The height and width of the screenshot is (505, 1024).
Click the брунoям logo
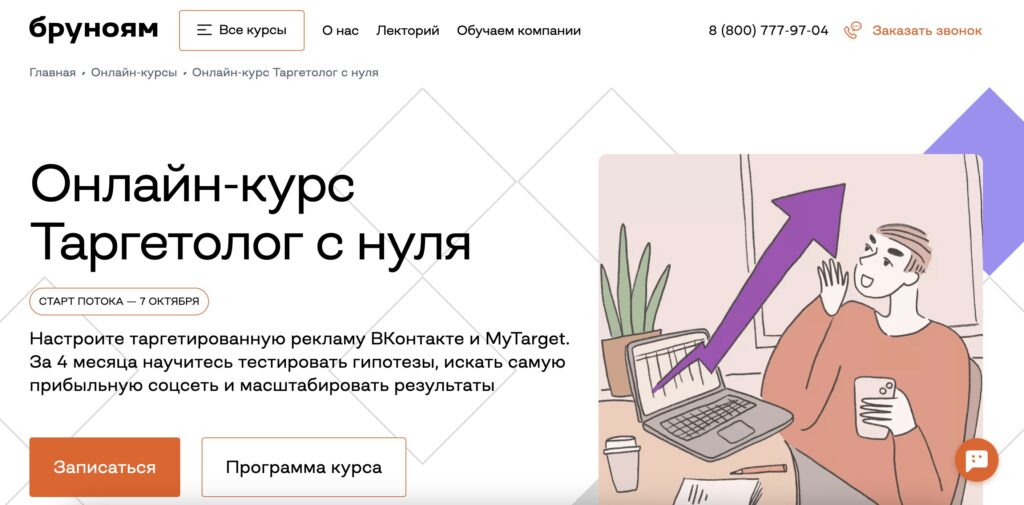pyautogui.click(x=93, y=30)
